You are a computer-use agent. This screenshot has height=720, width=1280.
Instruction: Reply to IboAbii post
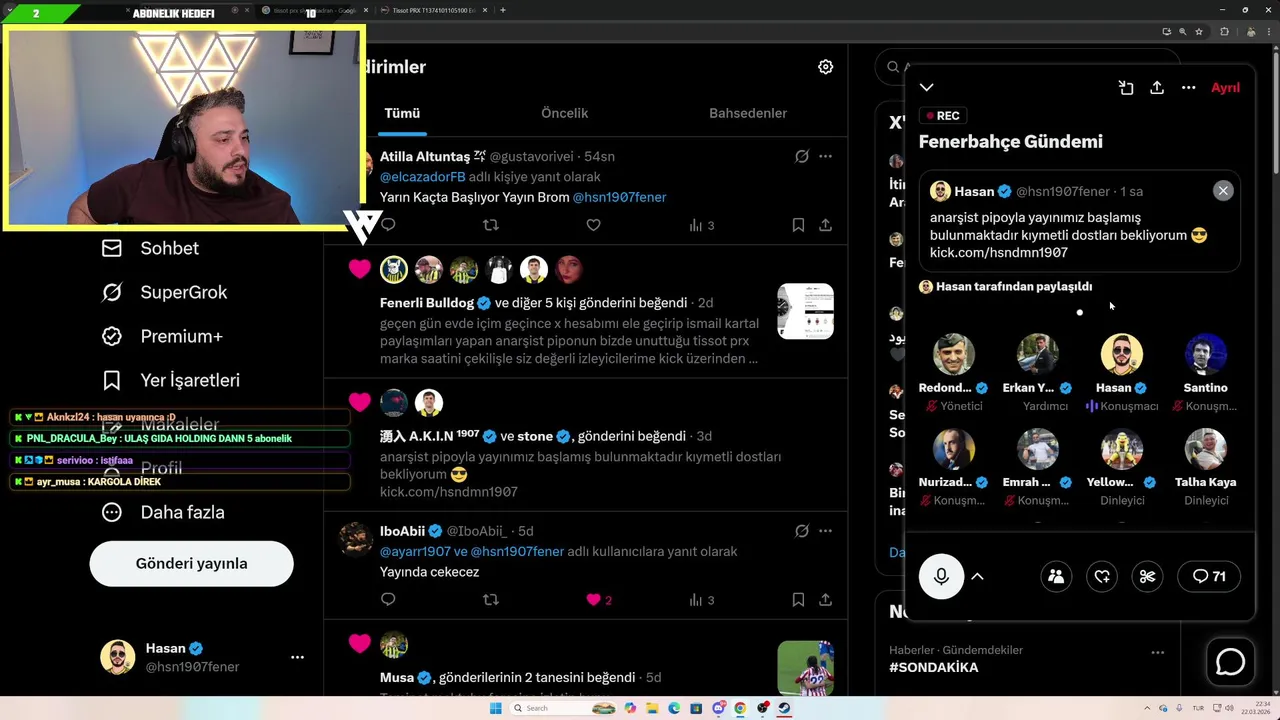point(388,600)
